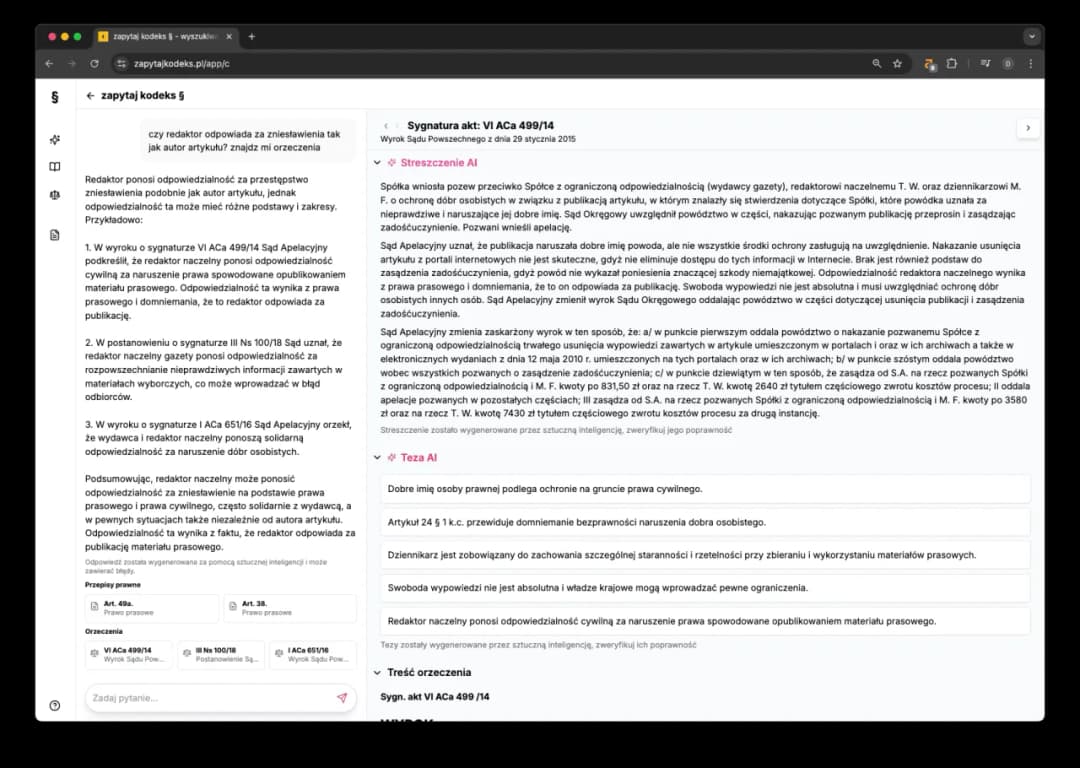The image size is (1080, 768).
Task: Click the translate extension icon in browser toolbar
Action: (x=927, y=63)
